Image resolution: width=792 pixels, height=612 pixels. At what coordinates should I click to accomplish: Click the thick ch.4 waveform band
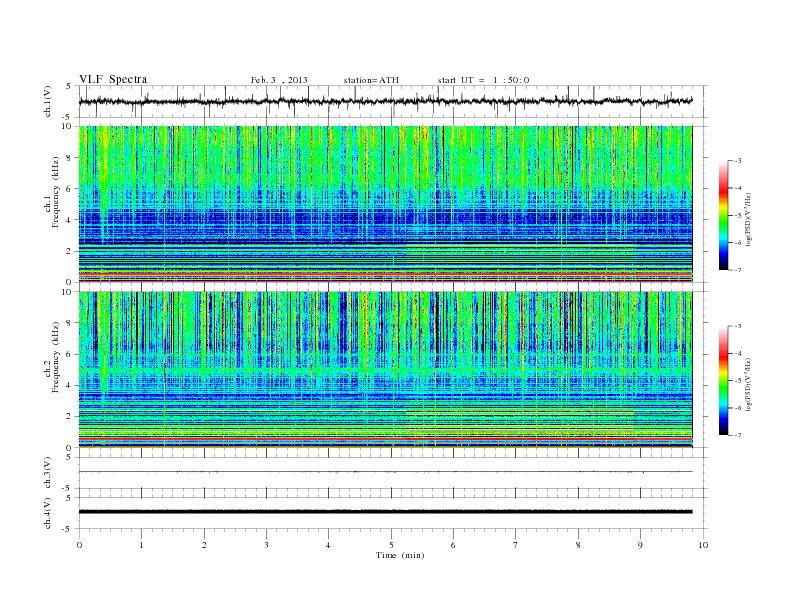pyautogui.click(x=385, y=512)
